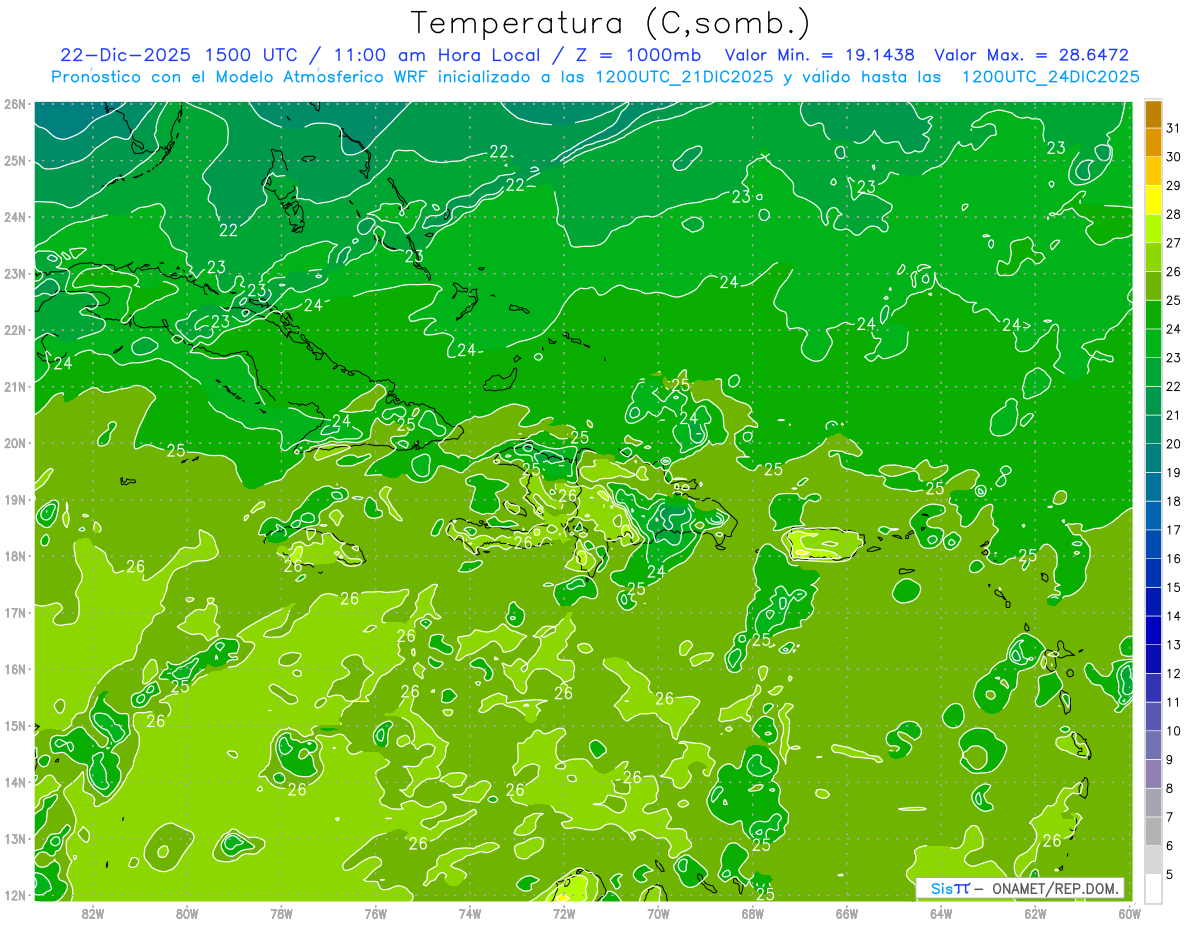Click the '24N' latitude axis label
The image size is (1200, 927).
pyautogui.click(x=15, y=217)
